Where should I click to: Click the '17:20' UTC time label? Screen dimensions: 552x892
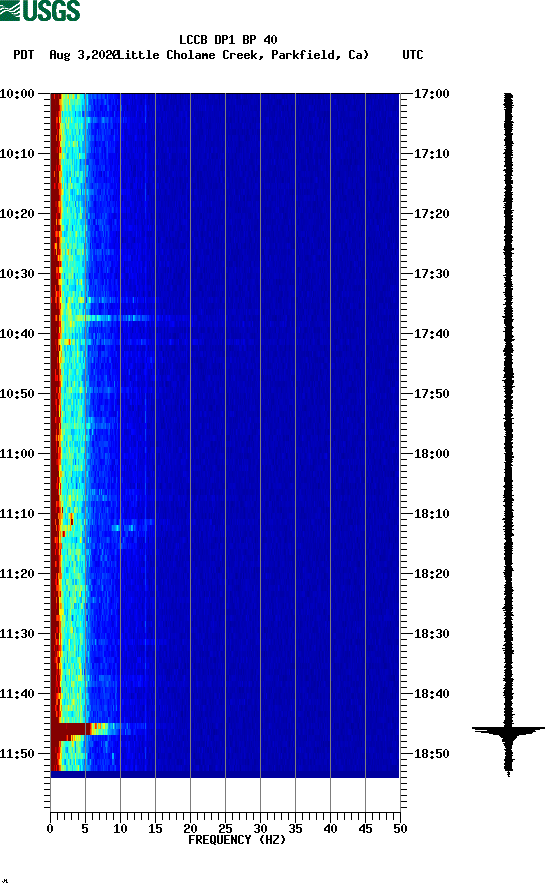pyautogui.click(x=432, y=214)
